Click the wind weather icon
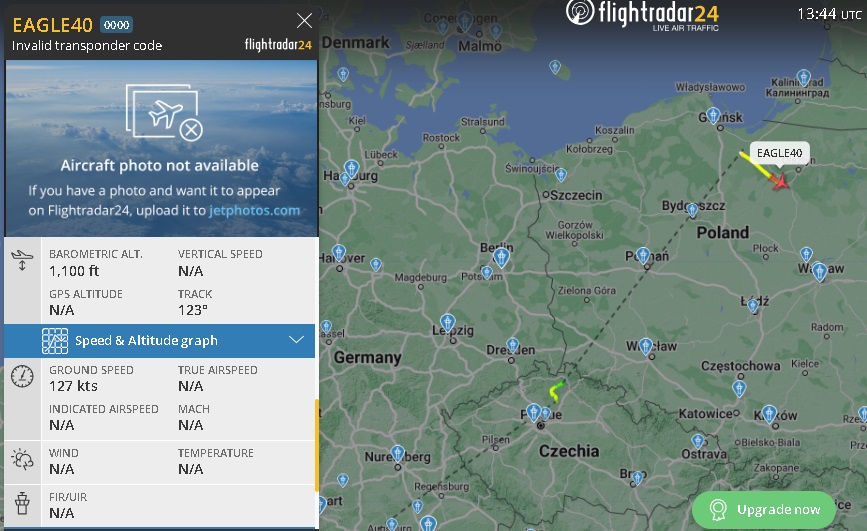 tap(22, 459)
